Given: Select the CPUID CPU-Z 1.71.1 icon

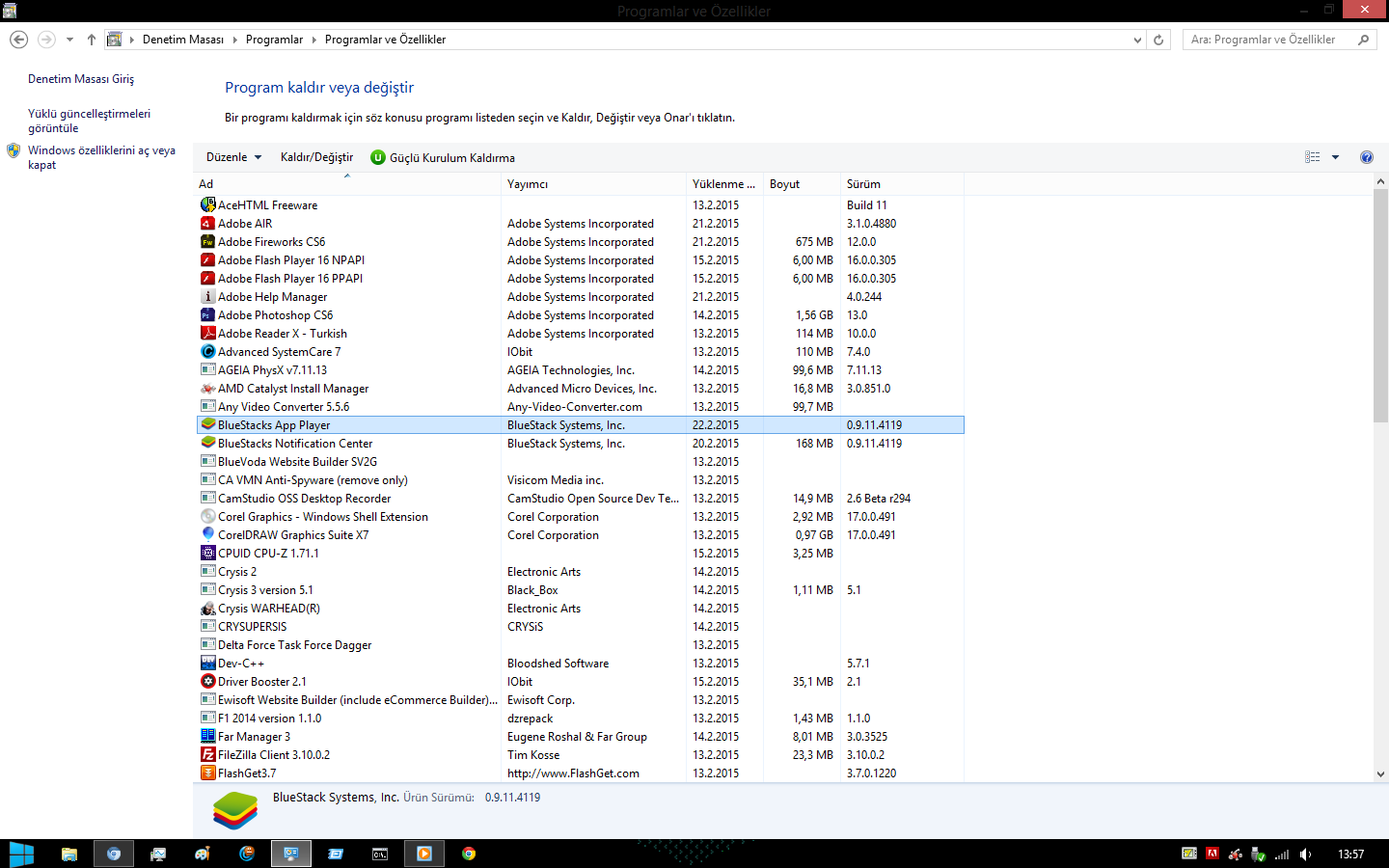Looking at the screenshot, I should click(x=207, y=553).
